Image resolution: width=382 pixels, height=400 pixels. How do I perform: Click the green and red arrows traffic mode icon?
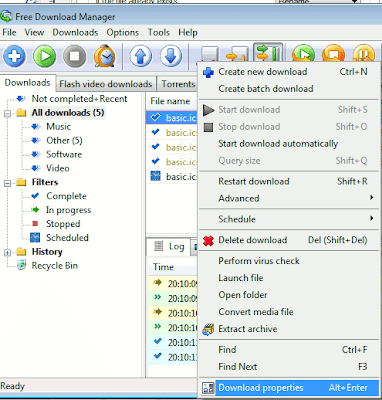[x=268, y=53]
